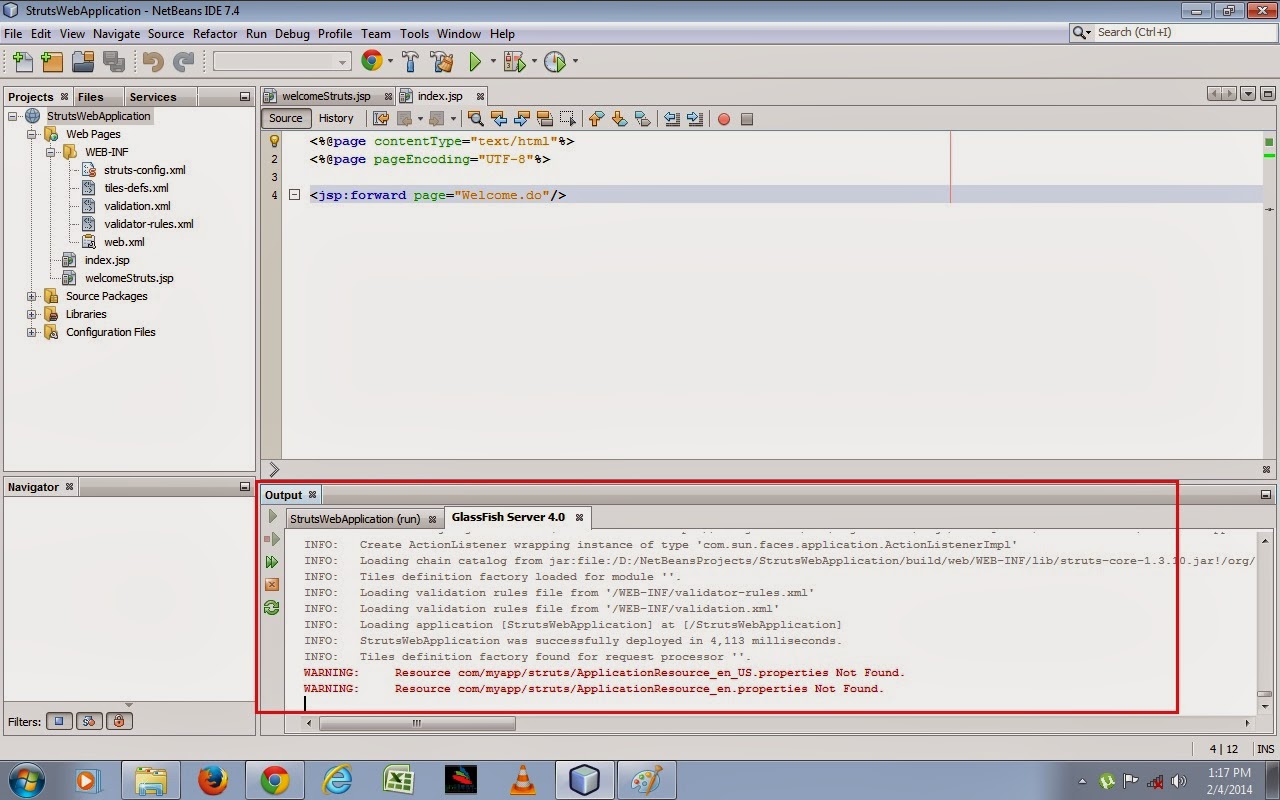Open the Windows Start menu
Image resolution: width=1280 pixels, height=800 pixels.
point(26,779)
